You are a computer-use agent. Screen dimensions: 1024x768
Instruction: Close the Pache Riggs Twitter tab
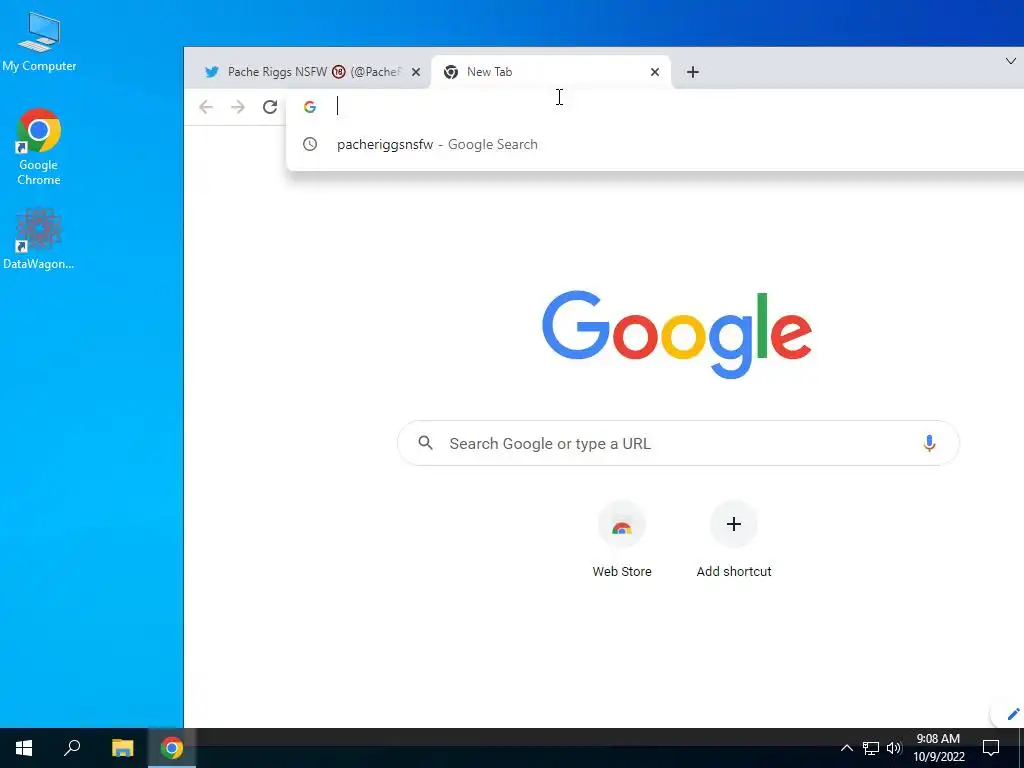(x=416, y=72)
